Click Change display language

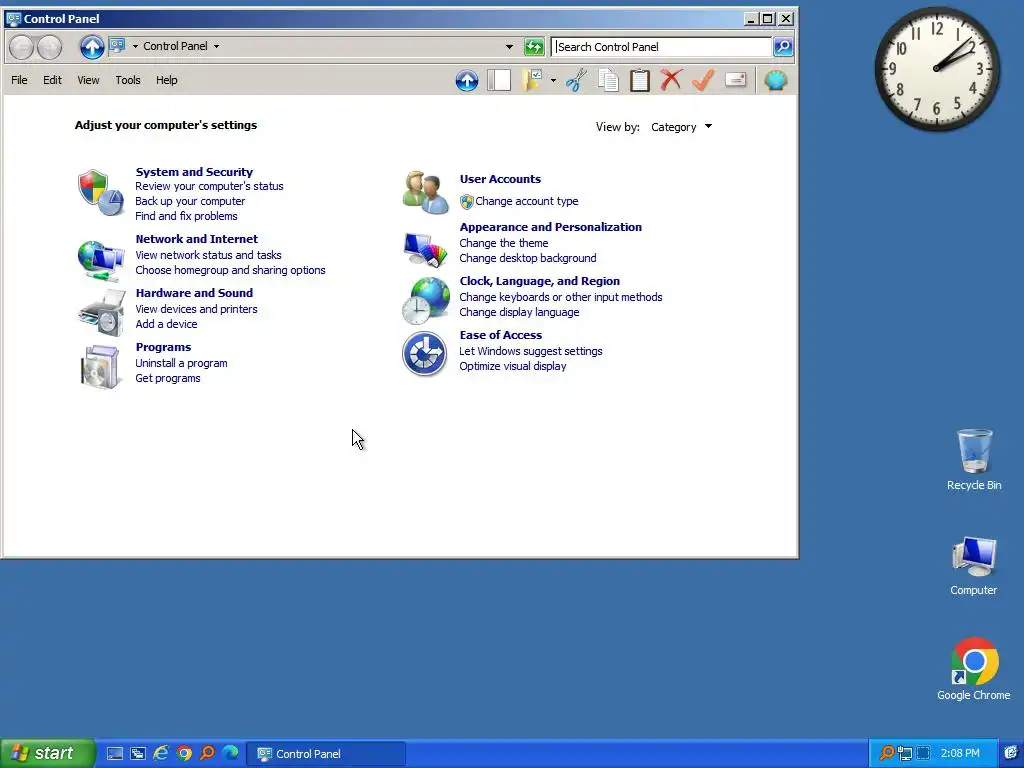(519, 312)
